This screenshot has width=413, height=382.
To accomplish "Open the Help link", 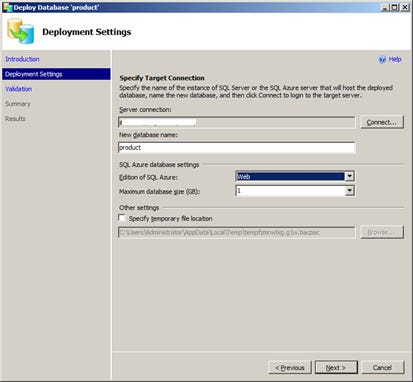I will [395, 59].
